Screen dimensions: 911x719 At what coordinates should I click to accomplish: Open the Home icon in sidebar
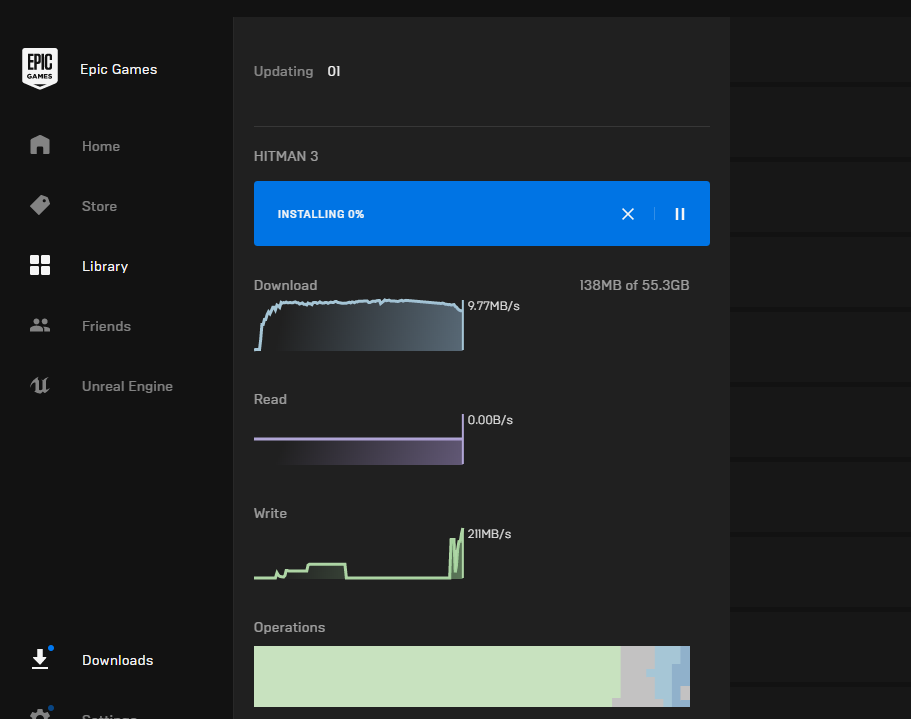pyautogui.click(x=40, y=145)
